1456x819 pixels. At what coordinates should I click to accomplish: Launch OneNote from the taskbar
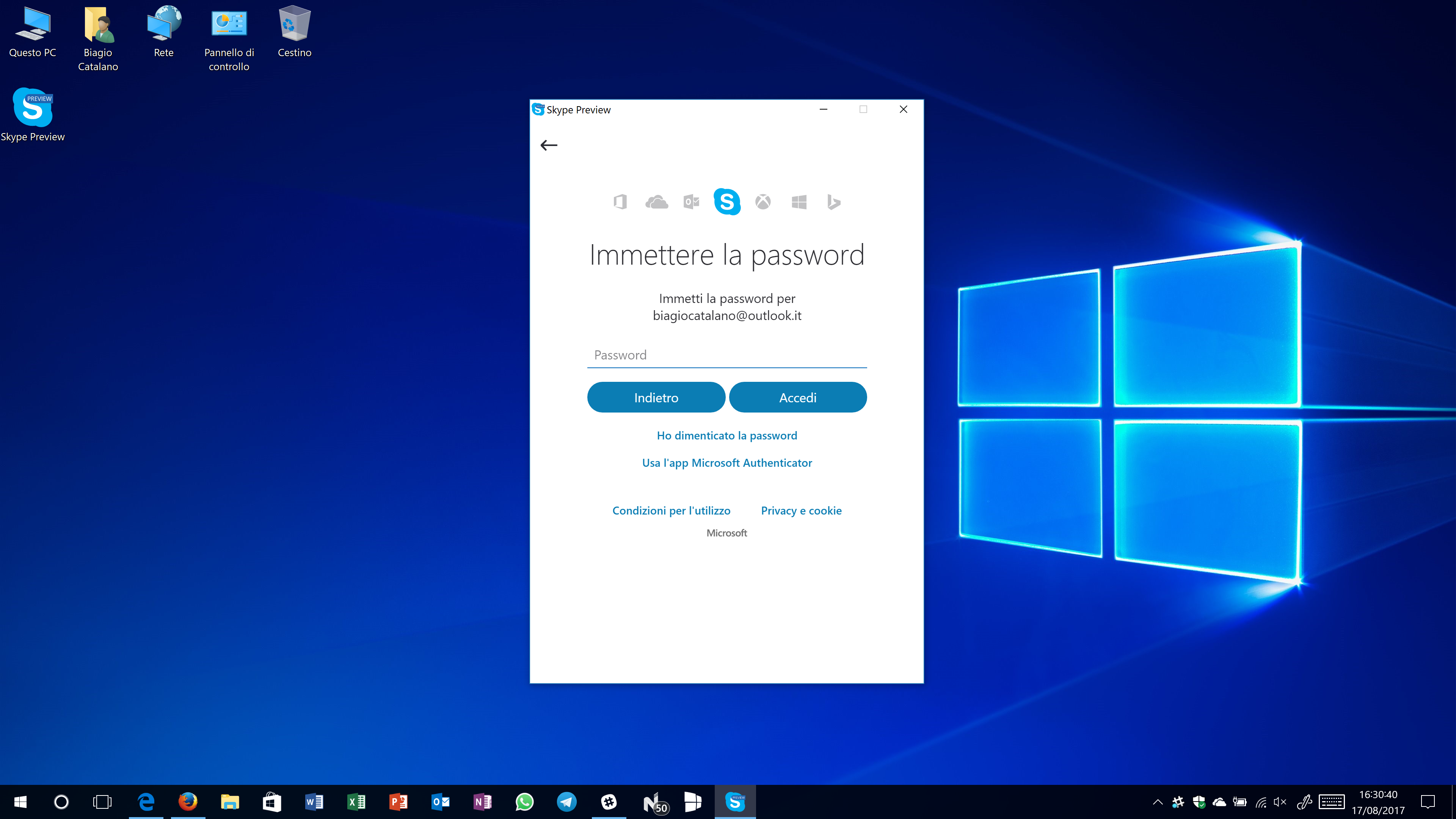point(483,802)
